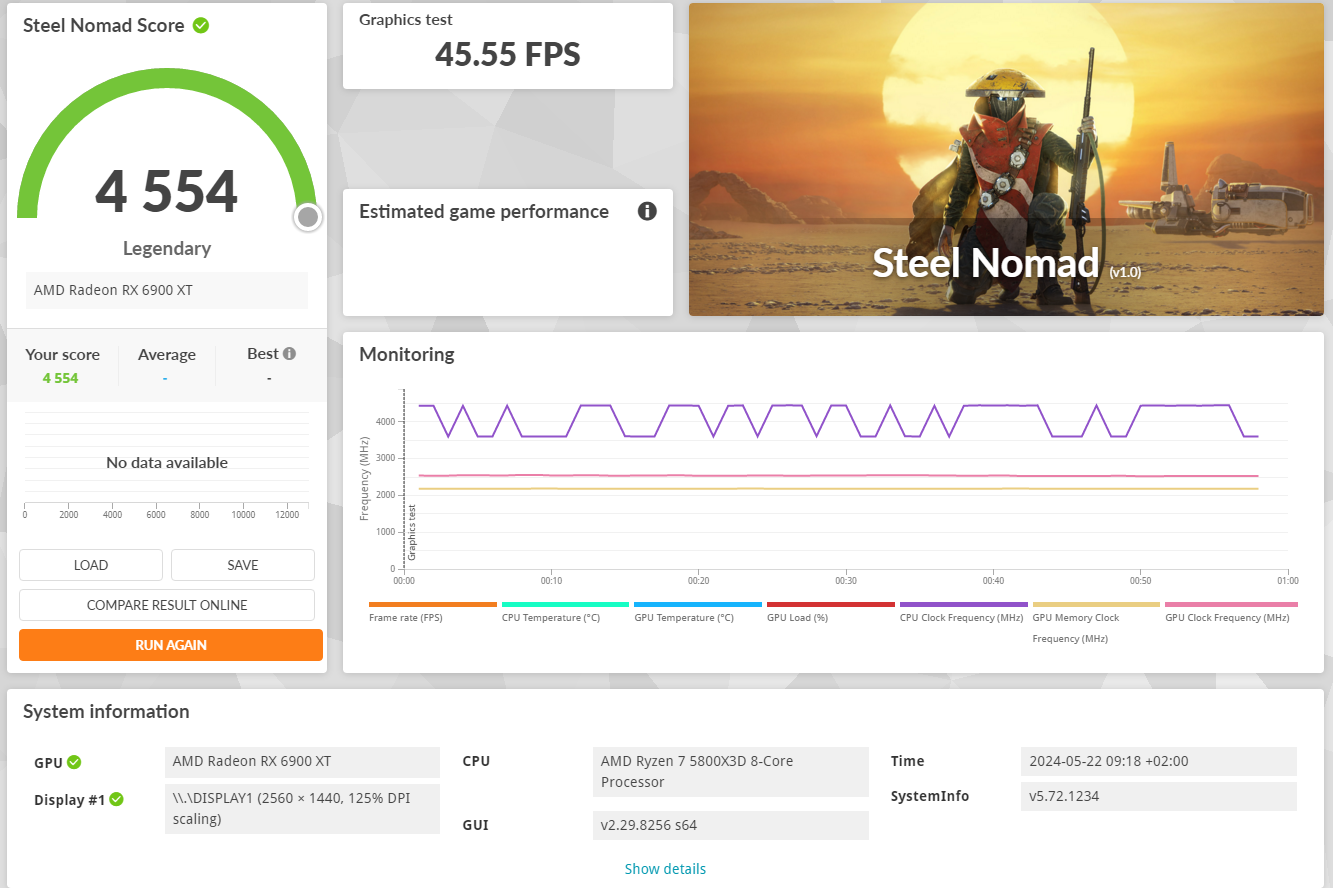Click the green checkmark beside Steel Nomad Score

pyautogui.click(x=201, y=25)
